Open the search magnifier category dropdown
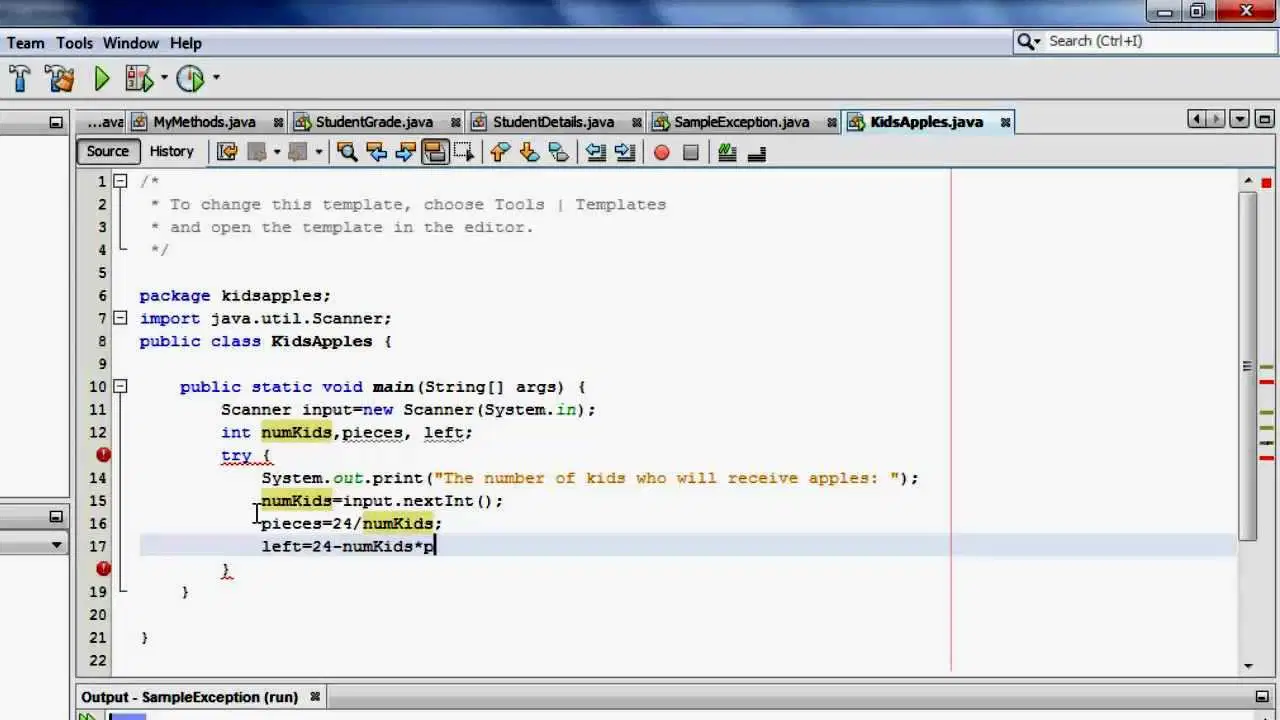The image size is (1280, 720). pos(1028,41)
